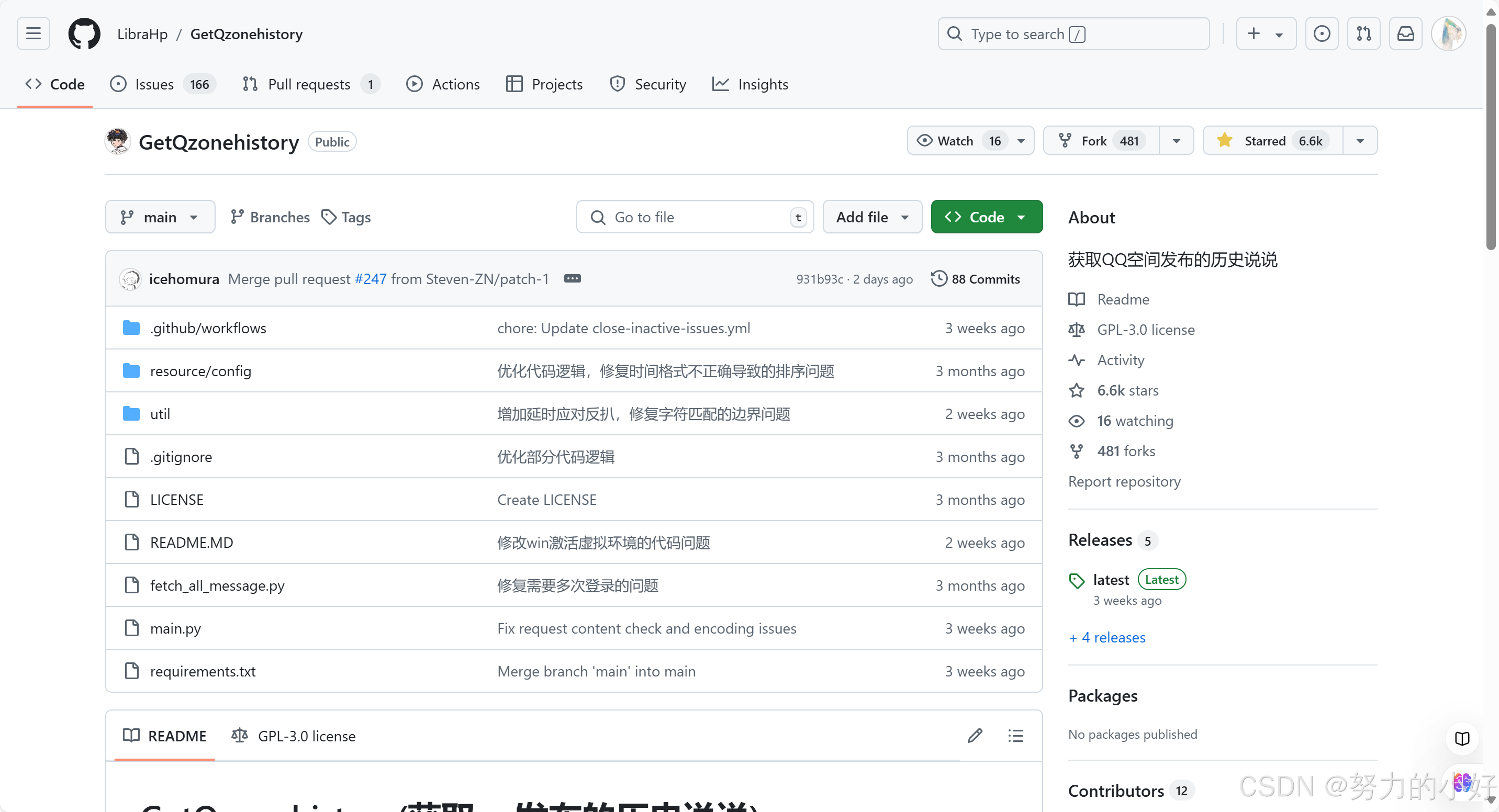Screen dimensions: 1499x812
Task: Open the green Code dropdown
Action: 987,217
